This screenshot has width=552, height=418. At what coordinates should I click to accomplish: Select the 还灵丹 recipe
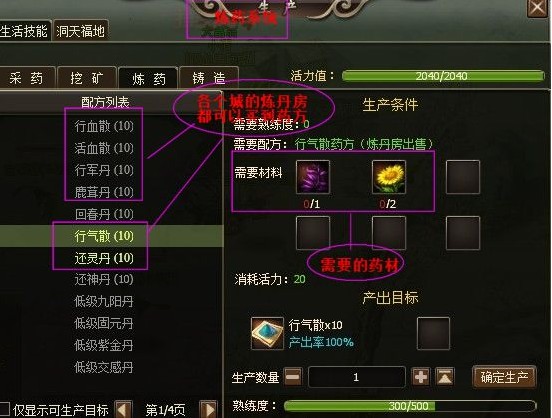pos(104,258)
